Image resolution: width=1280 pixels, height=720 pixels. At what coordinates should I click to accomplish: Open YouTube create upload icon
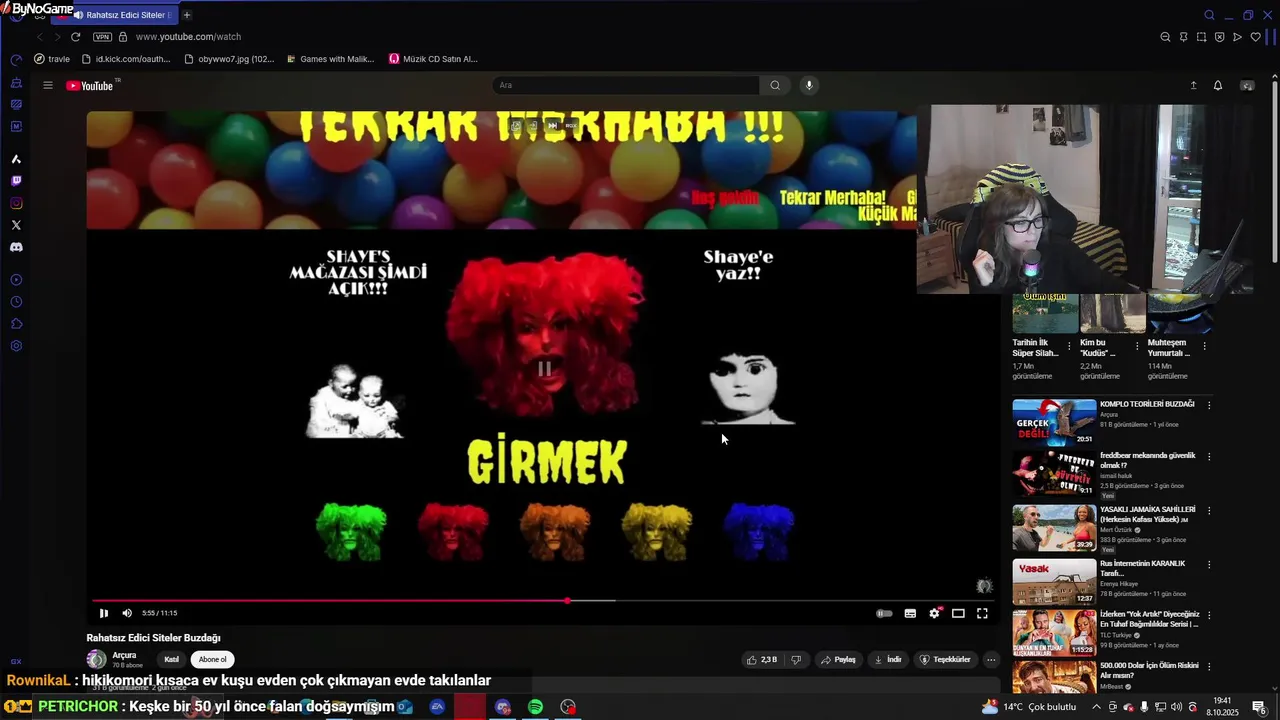coord(1193,85)
